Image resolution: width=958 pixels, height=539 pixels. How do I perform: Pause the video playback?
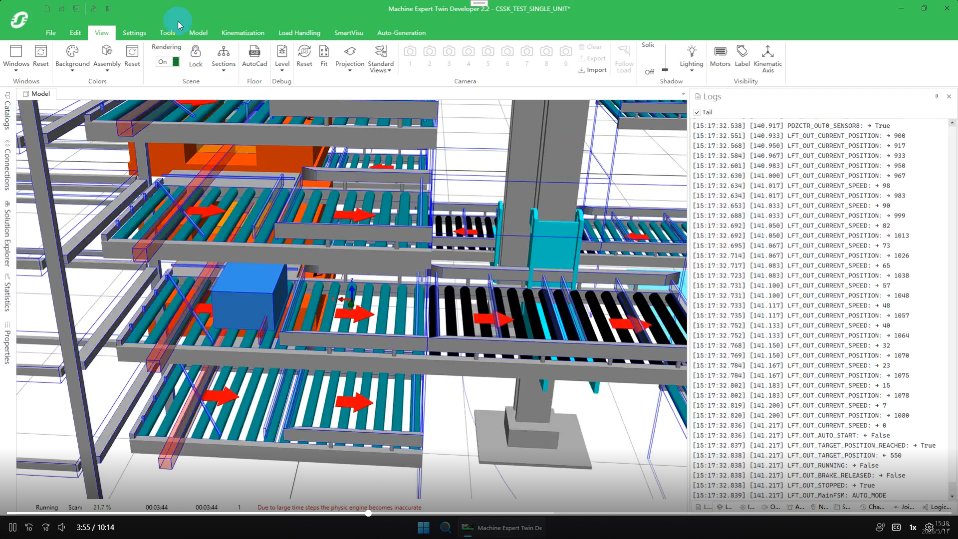12,527
